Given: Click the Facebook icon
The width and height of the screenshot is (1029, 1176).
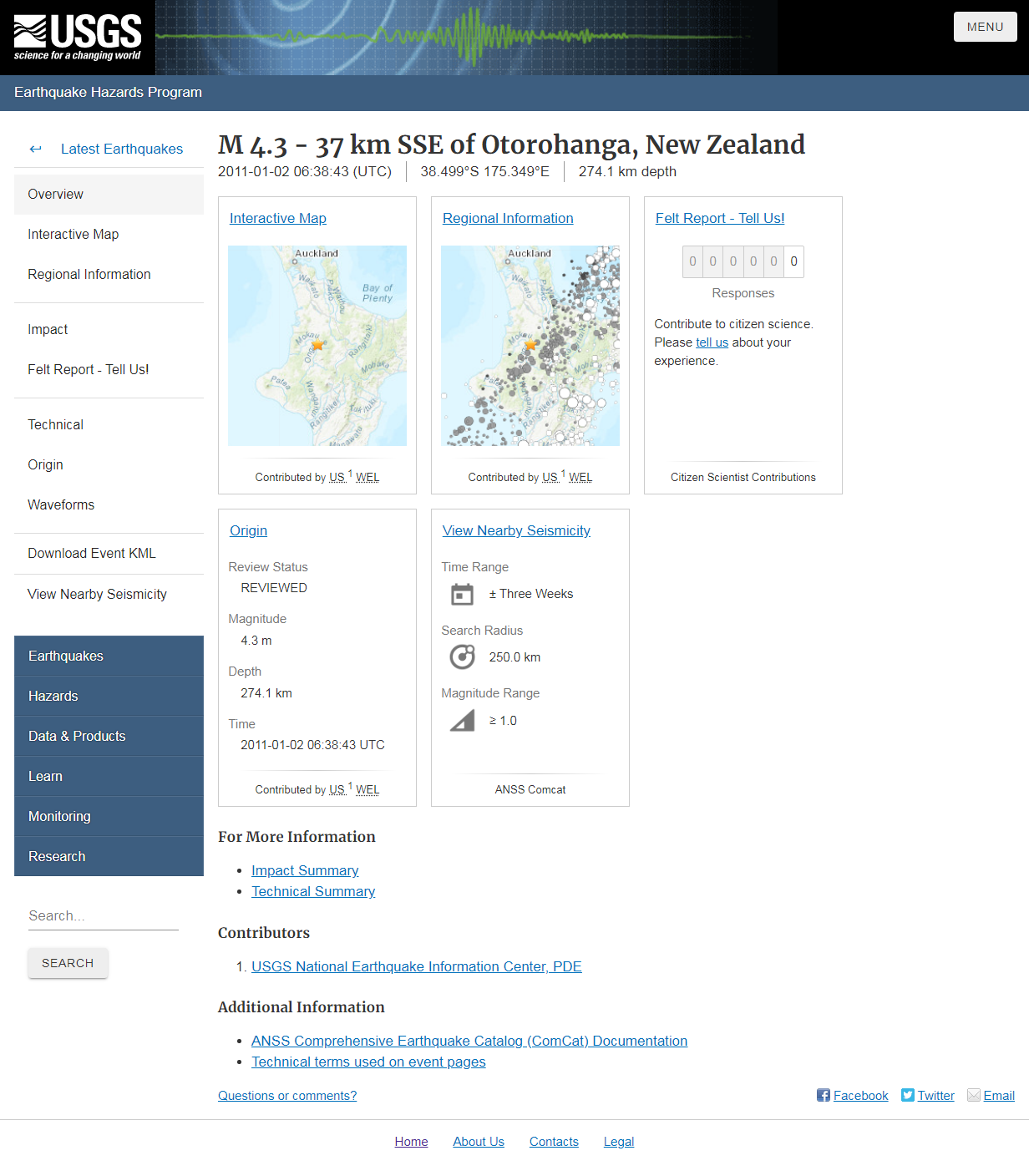Looking at the screenshot, I should point(824,1095).
